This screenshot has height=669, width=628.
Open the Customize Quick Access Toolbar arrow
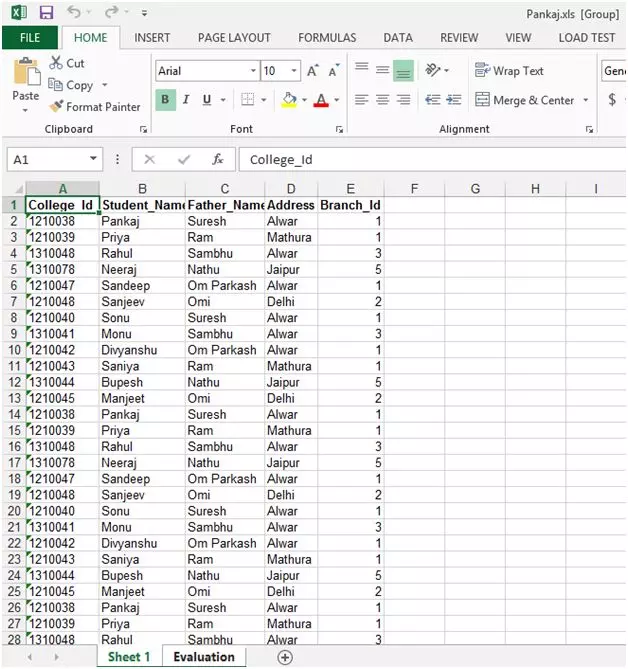click(145, 13)
